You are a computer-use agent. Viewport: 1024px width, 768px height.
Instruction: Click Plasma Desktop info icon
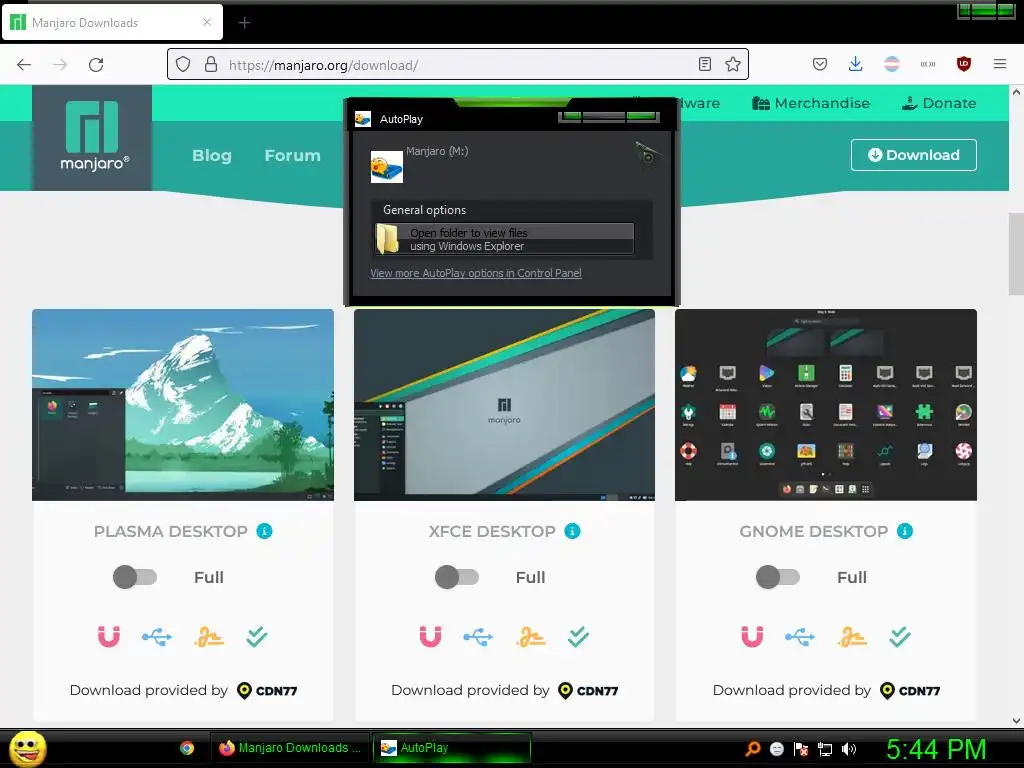click(264, 531)
